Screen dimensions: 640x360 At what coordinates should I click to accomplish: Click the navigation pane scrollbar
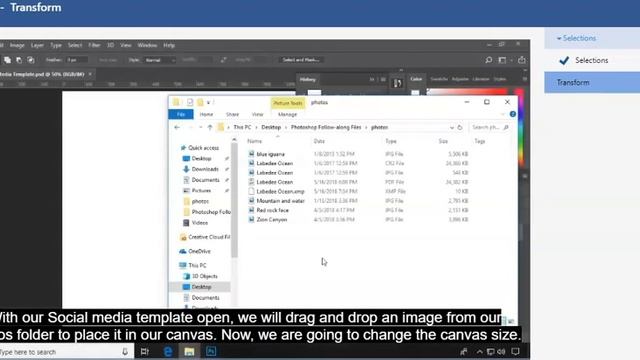234,200
